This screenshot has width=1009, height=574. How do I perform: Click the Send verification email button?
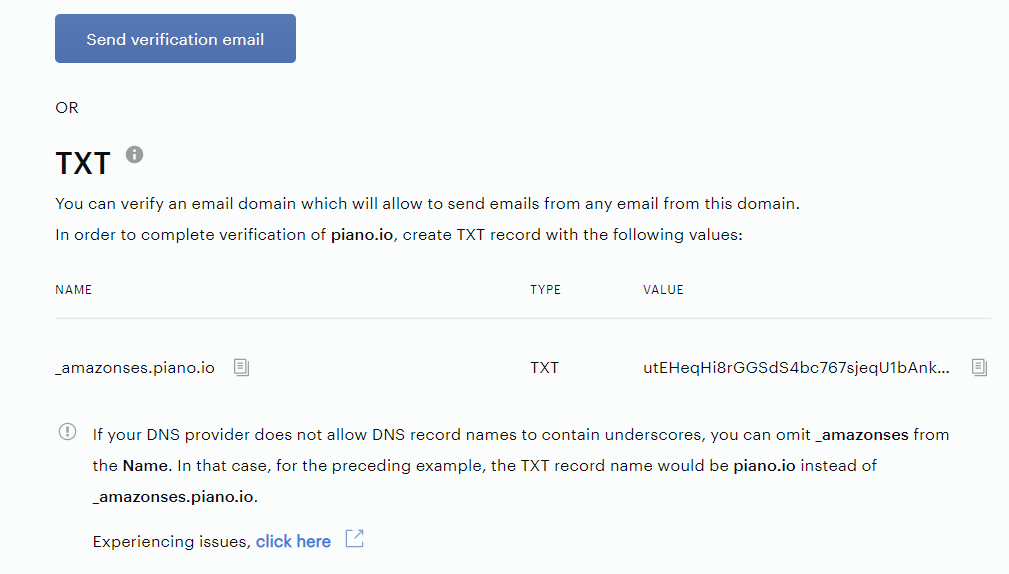coord(175,39)
